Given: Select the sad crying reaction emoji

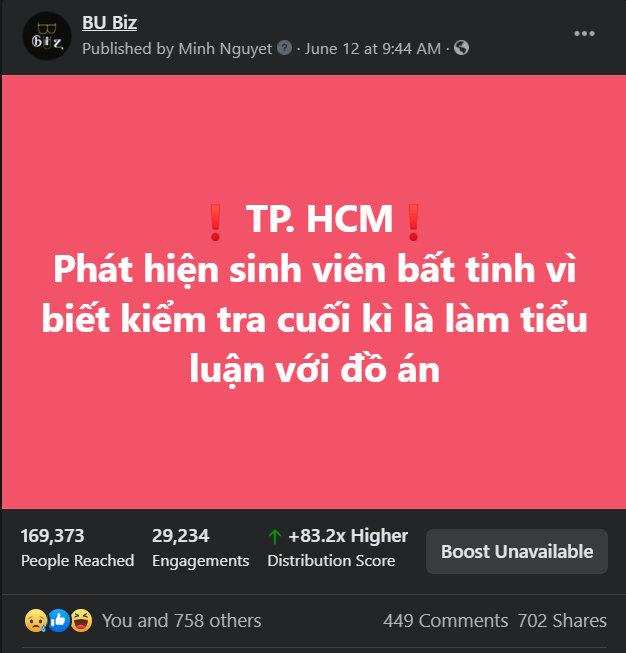Looking at the screenshot, I should coord(36,621).
